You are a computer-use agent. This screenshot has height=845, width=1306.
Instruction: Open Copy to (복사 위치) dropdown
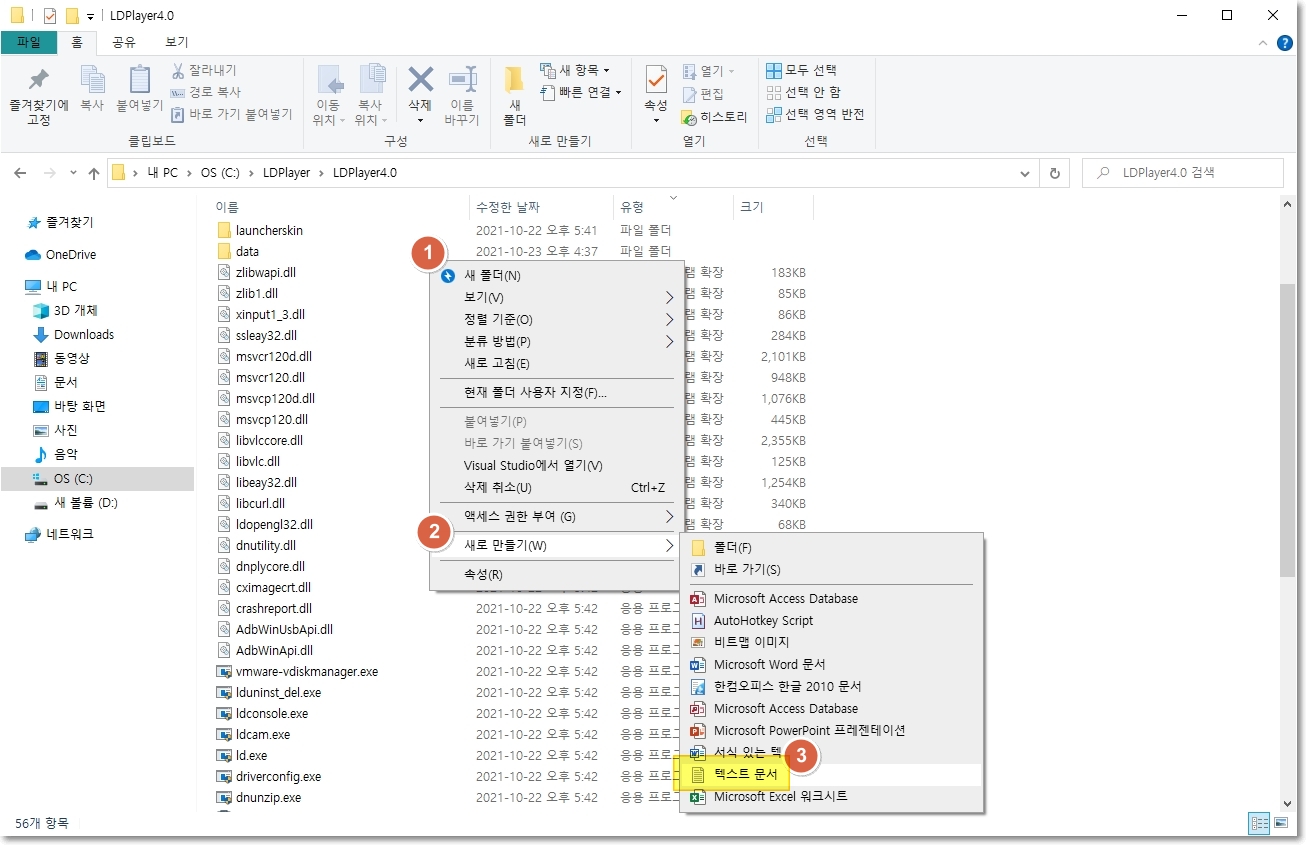point(370,96)
